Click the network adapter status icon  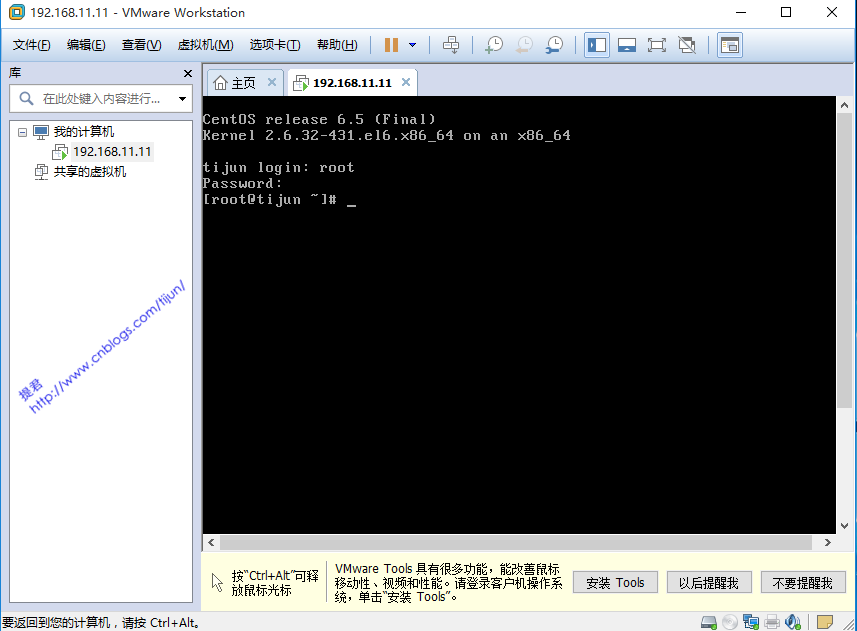click(x=751, y=622)
